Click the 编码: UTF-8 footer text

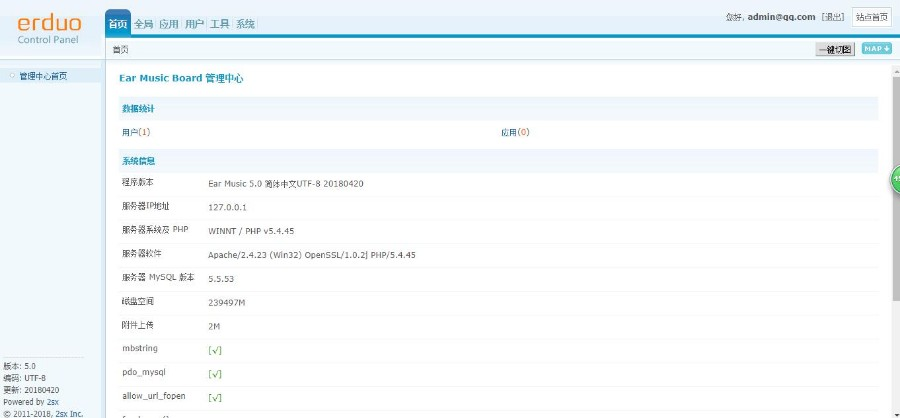[x=25, y=378]
